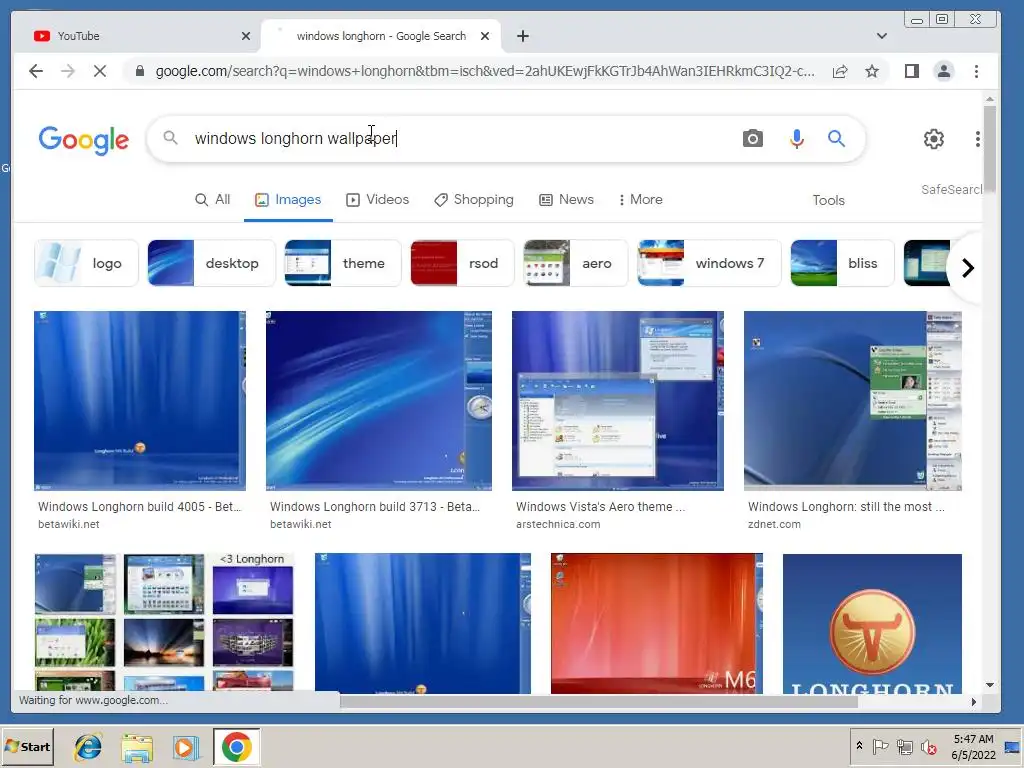Open Longhorn build 4005 image

140,400
